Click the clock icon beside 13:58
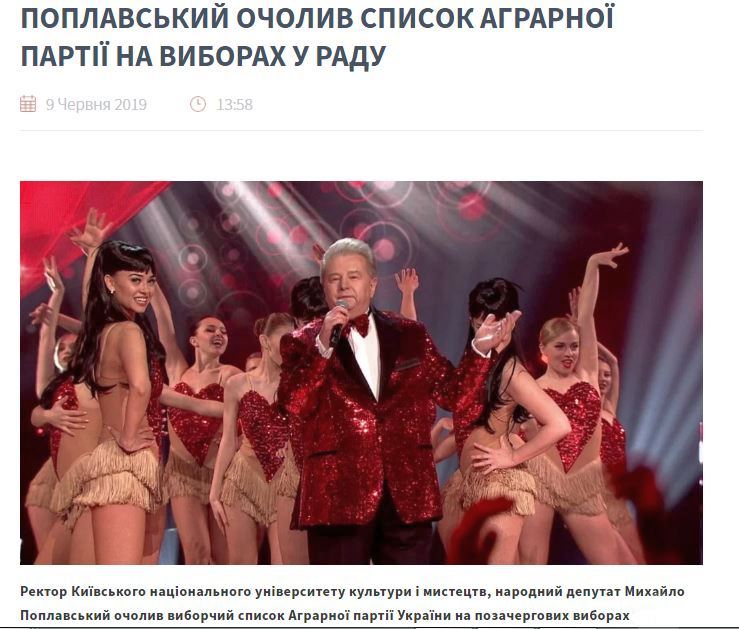Screen dimensions: 739x629 tap(198, 104)
